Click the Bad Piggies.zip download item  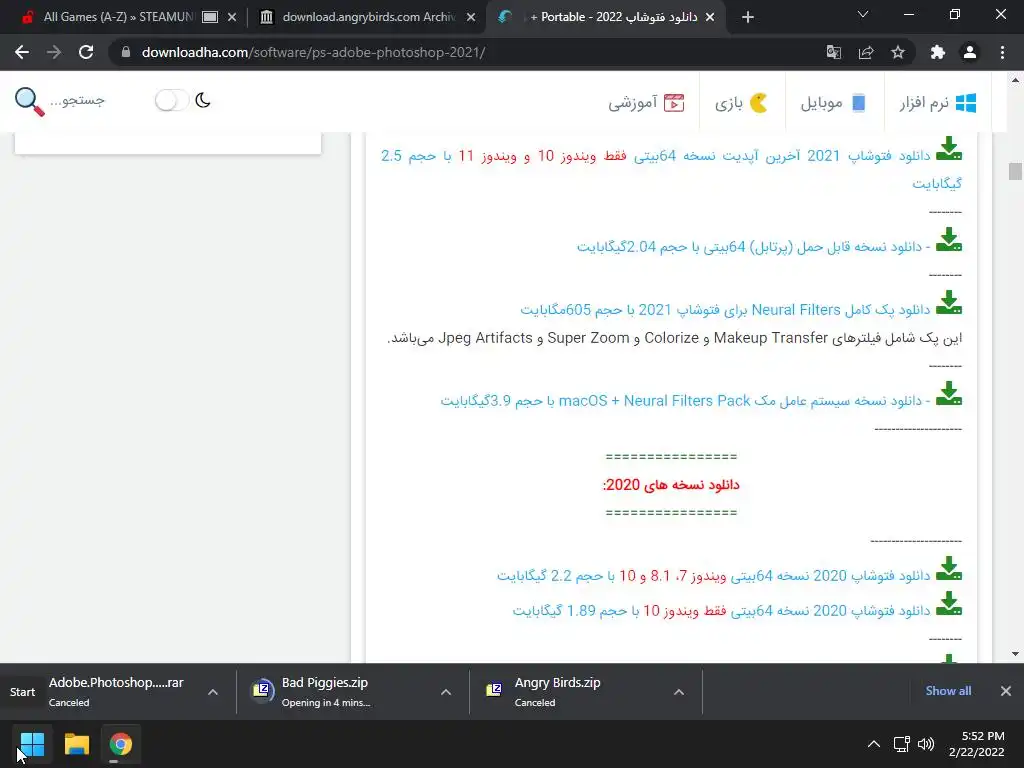coord(333,692)
